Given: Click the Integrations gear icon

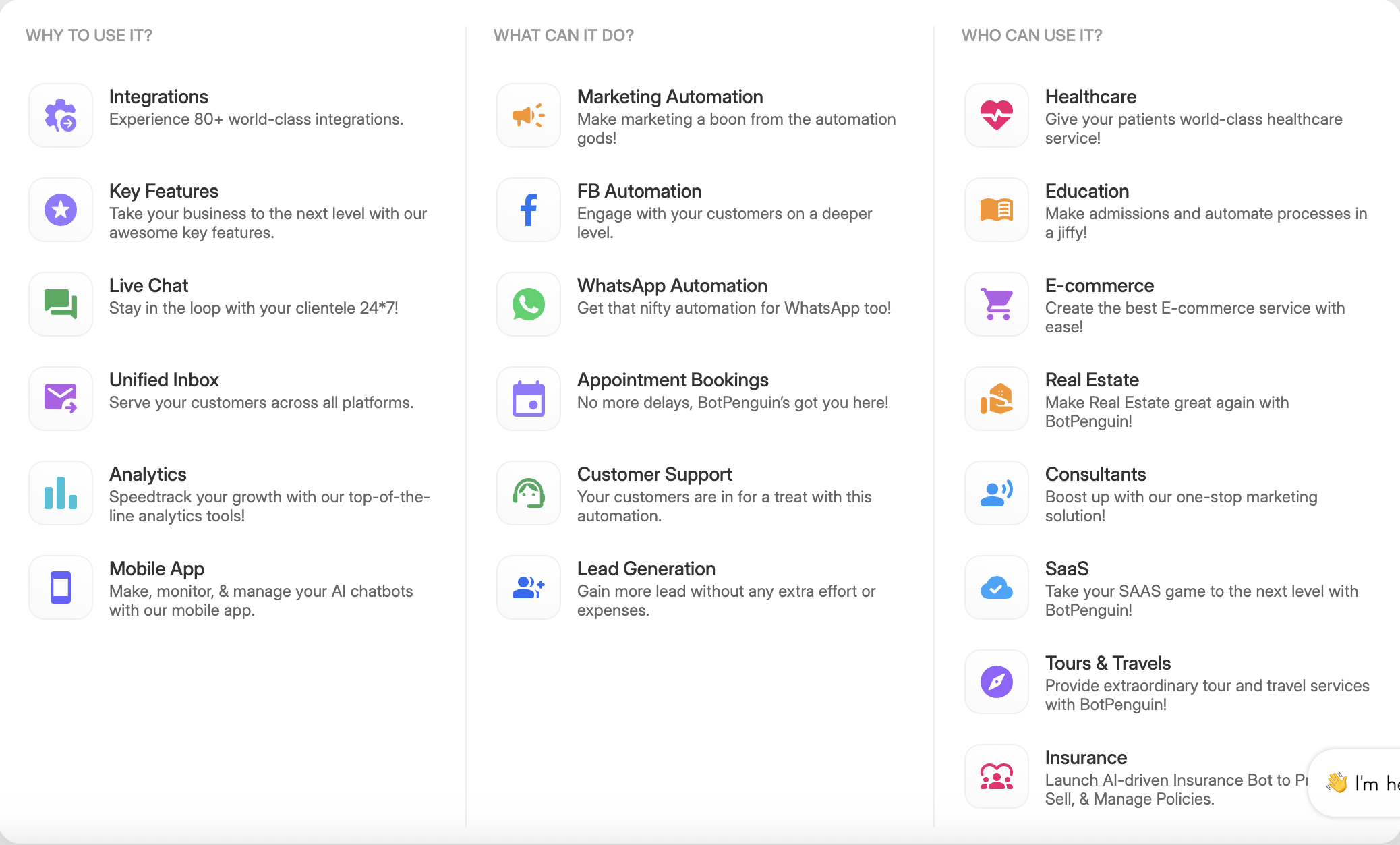Looking at the screenshot, I should point(61,115).
